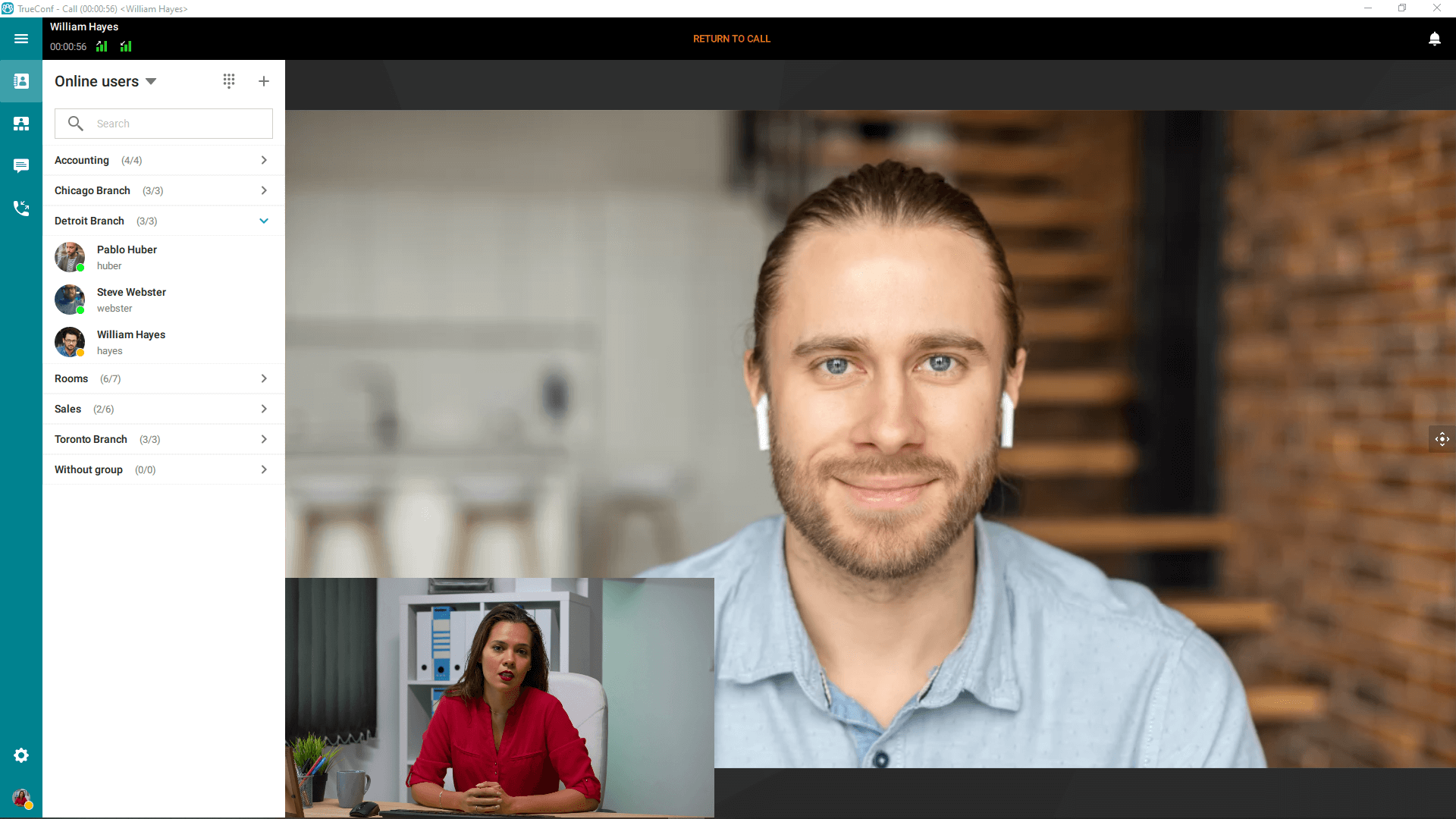1456x819 pixels.
Task: Click the navigation/hamburger menu icon
Action: coord(21,38)
